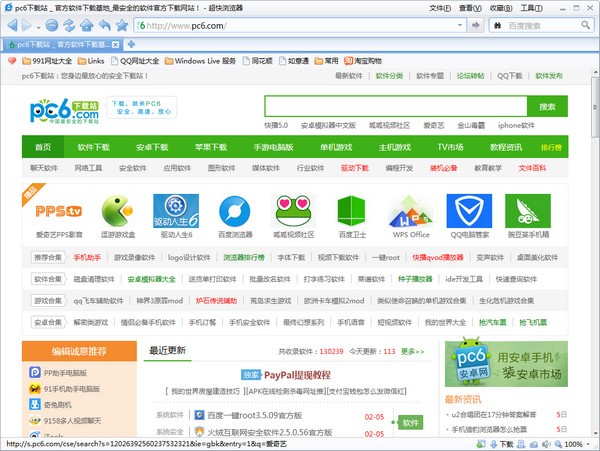Click the 更多>> link
The width and height of the screenshot is (600, 451).
[412, 351]
